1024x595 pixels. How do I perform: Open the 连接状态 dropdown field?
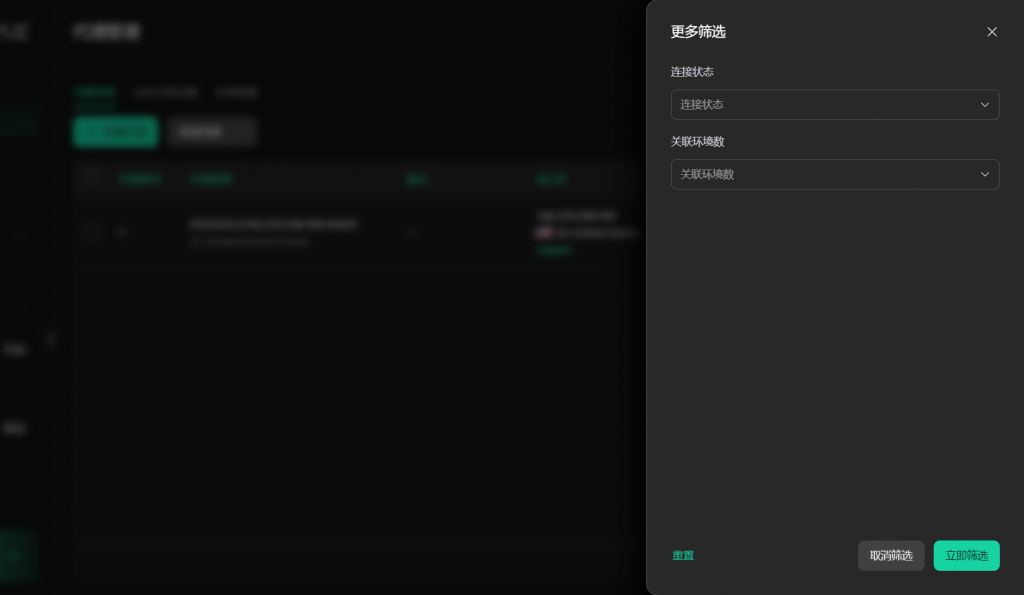pos(822,105)
